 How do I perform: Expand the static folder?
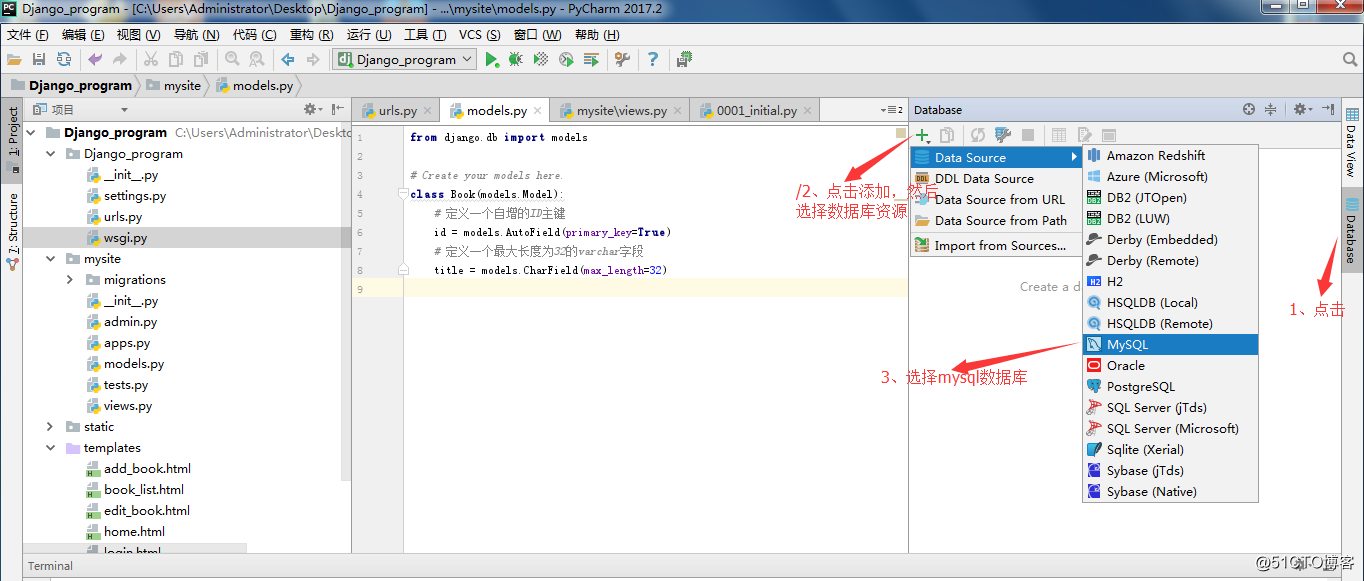point(51,427)
